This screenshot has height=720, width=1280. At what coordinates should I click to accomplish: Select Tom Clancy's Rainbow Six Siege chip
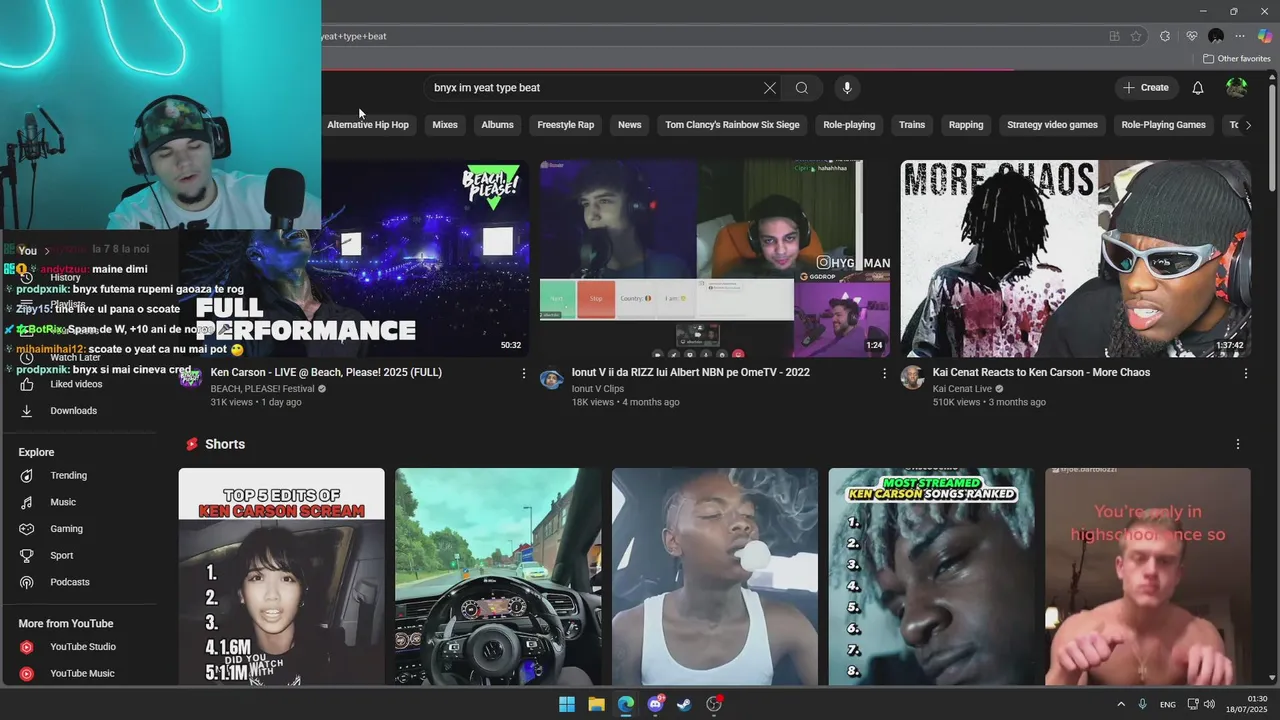coord(732,125)
